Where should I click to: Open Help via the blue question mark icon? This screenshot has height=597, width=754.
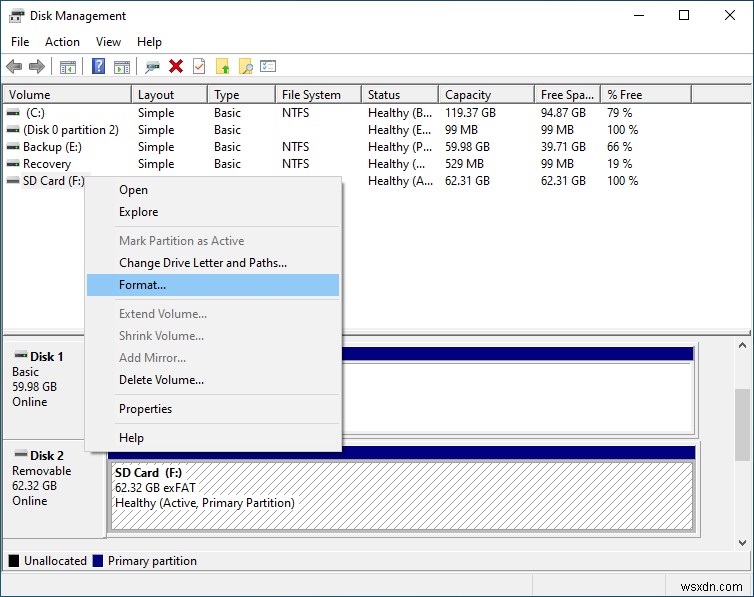[x=98, y=66]
